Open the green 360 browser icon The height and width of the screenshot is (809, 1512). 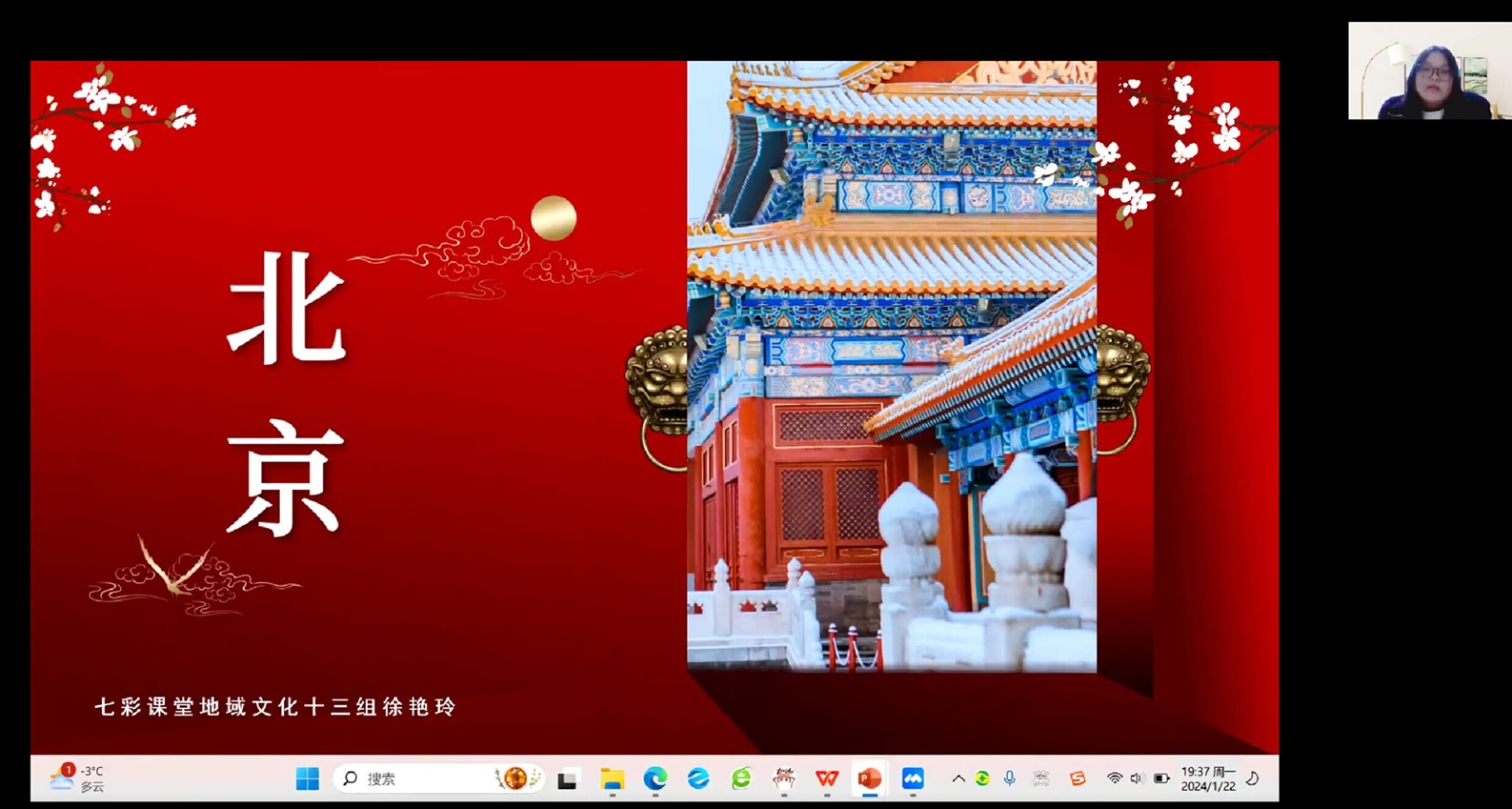coord(741,779)
